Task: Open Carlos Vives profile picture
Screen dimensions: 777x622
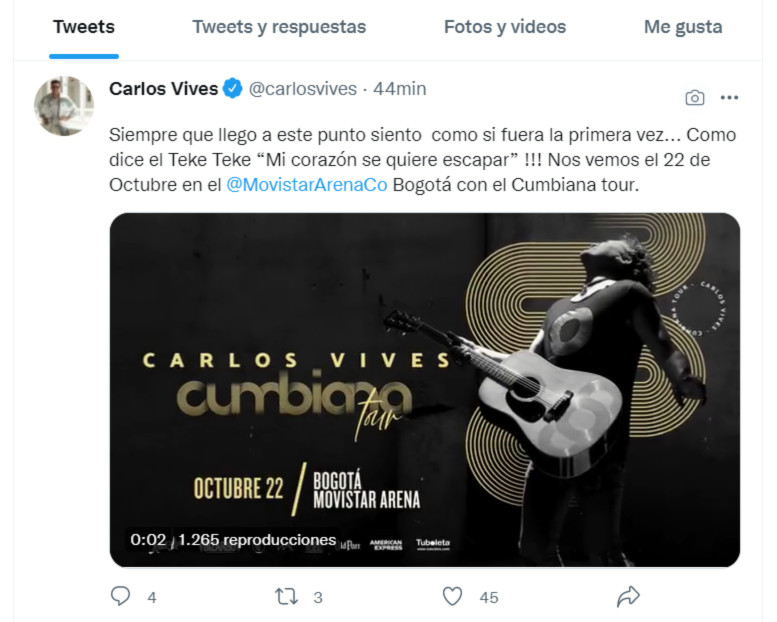Action: click(63, 106)
